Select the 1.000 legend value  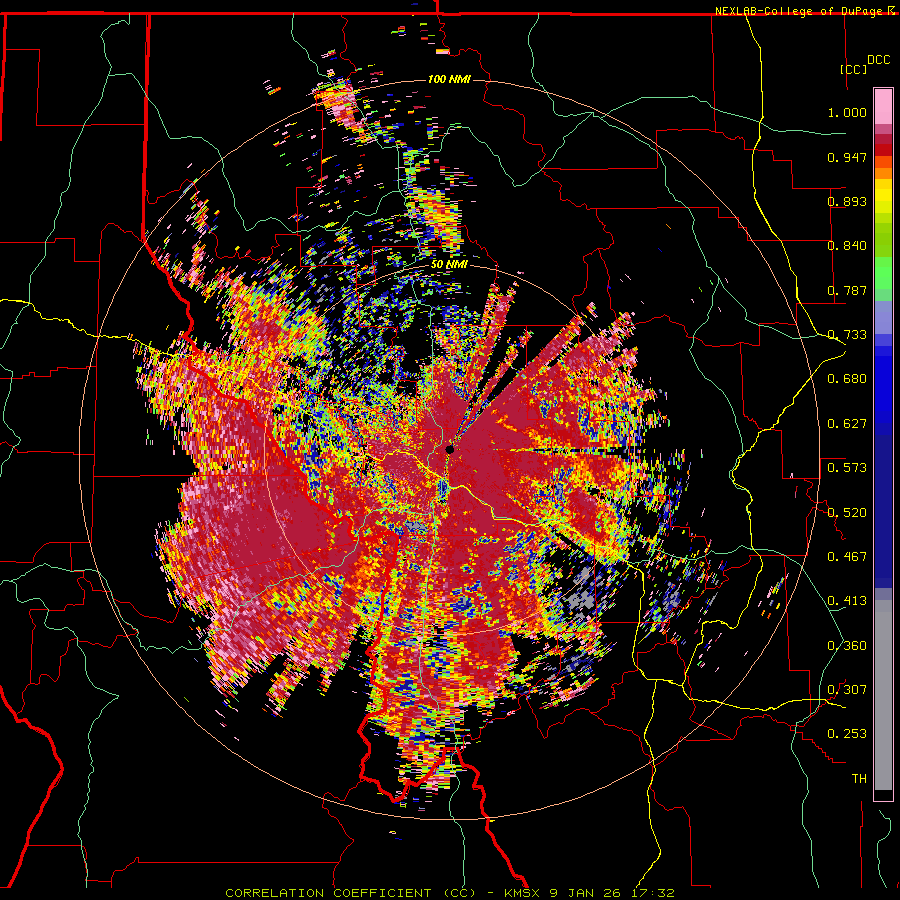click(847, 112)
